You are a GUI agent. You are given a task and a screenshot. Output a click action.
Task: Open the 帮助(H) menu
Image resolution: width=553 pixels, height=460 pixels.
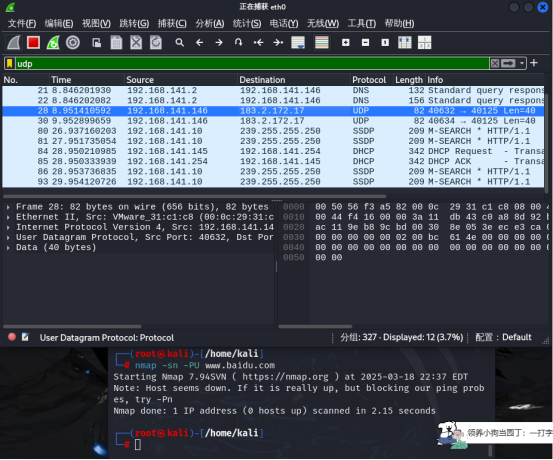(399, 24)
